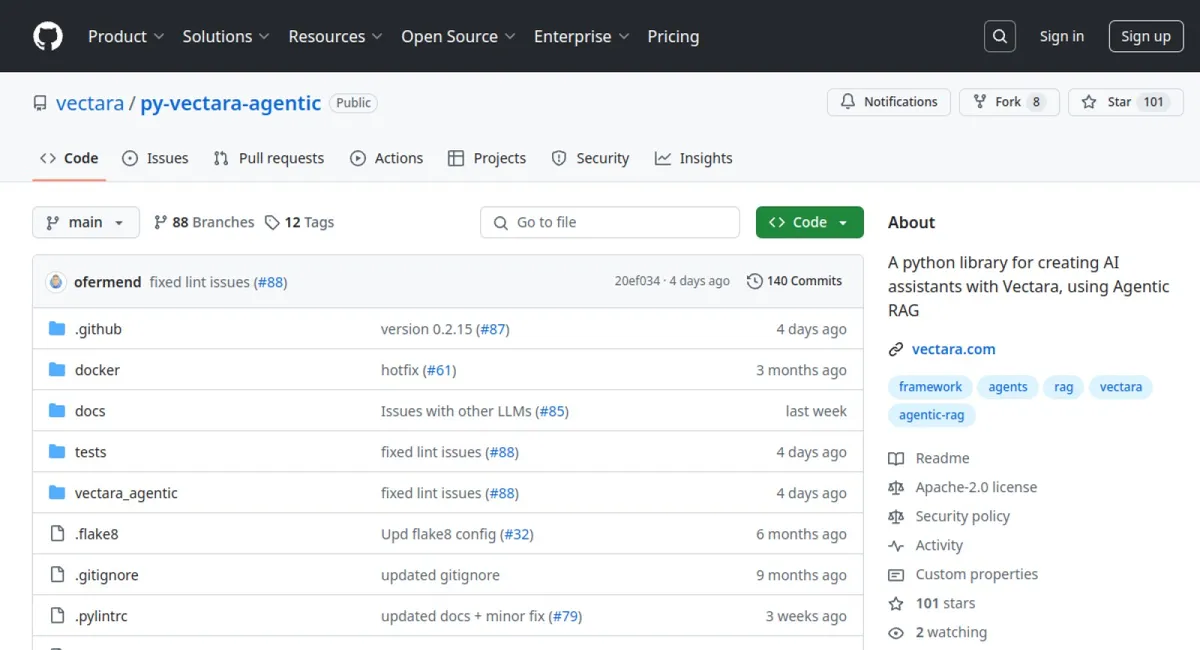Click the .flake8 file icon
Screen dimensions: 1200x650
click(57, 534)
